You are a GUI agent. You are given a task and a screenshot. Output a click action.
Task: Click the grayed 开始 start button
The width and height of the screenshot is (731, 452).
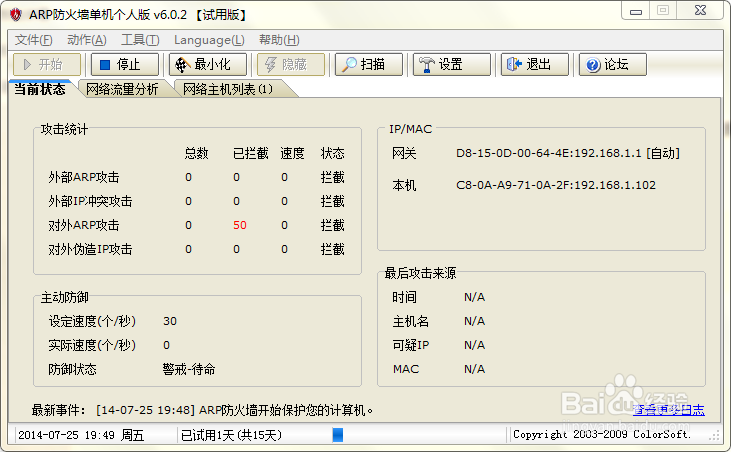pyautogui.click(x=47, y=64)
